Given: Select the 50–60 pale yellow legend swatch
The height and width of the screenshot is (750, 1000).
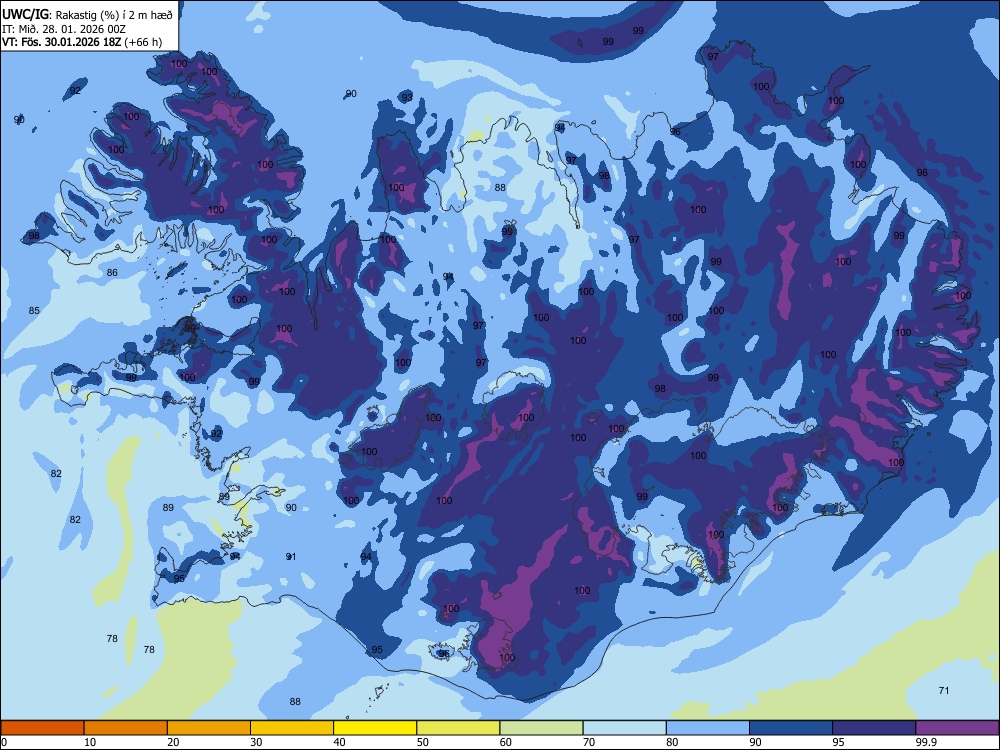Looking at the screenshot, I should 458,728.
